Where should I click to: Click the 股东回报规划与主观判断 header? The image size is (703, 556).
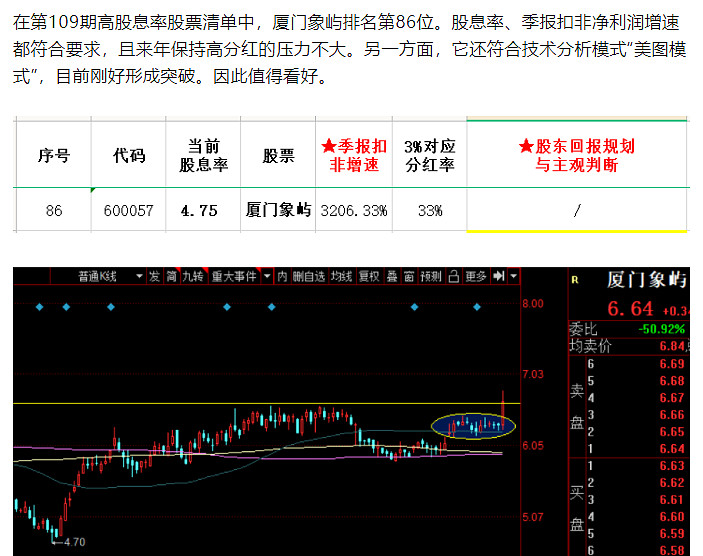pos(577,156)
